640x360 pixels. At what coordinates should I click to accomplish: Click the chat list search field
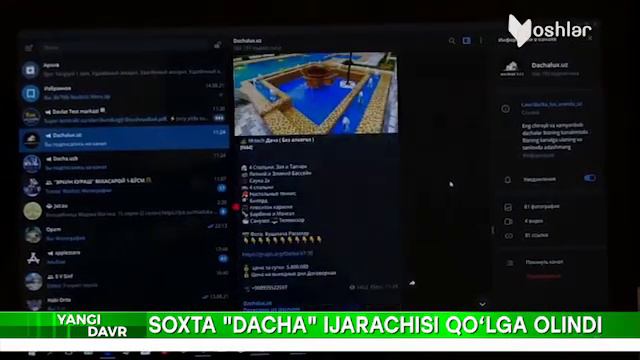coord(124,47)
